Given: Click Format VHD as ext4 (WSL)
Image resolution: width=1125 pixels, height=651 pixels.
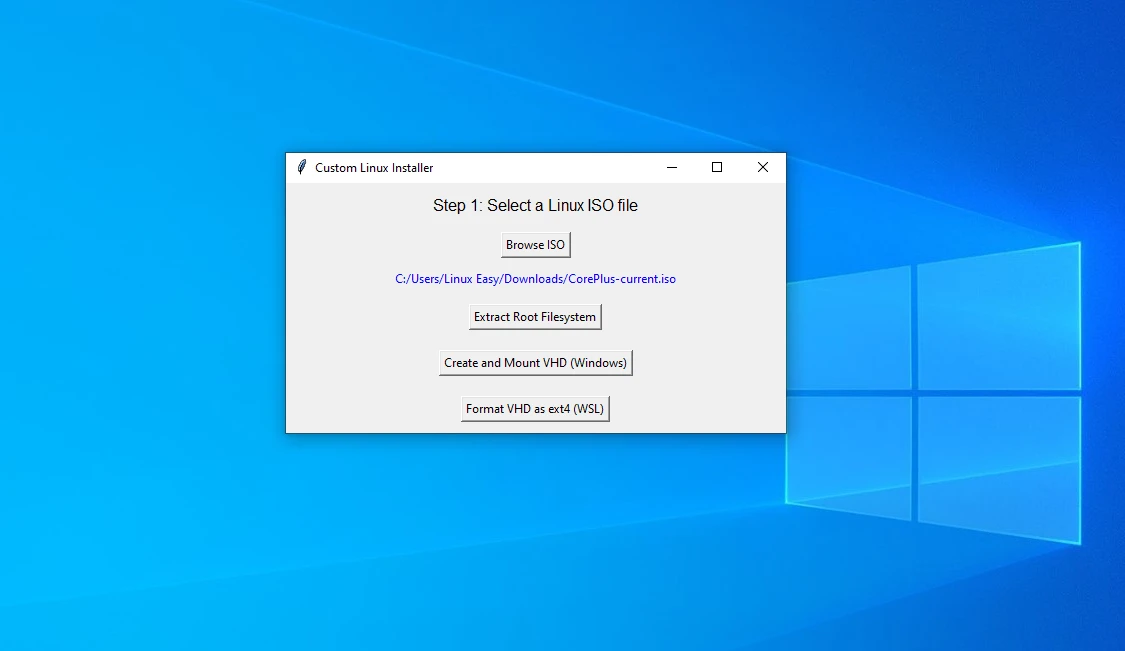Looking at the screenshot, I should pyautogui.click(x=535, y=408).
